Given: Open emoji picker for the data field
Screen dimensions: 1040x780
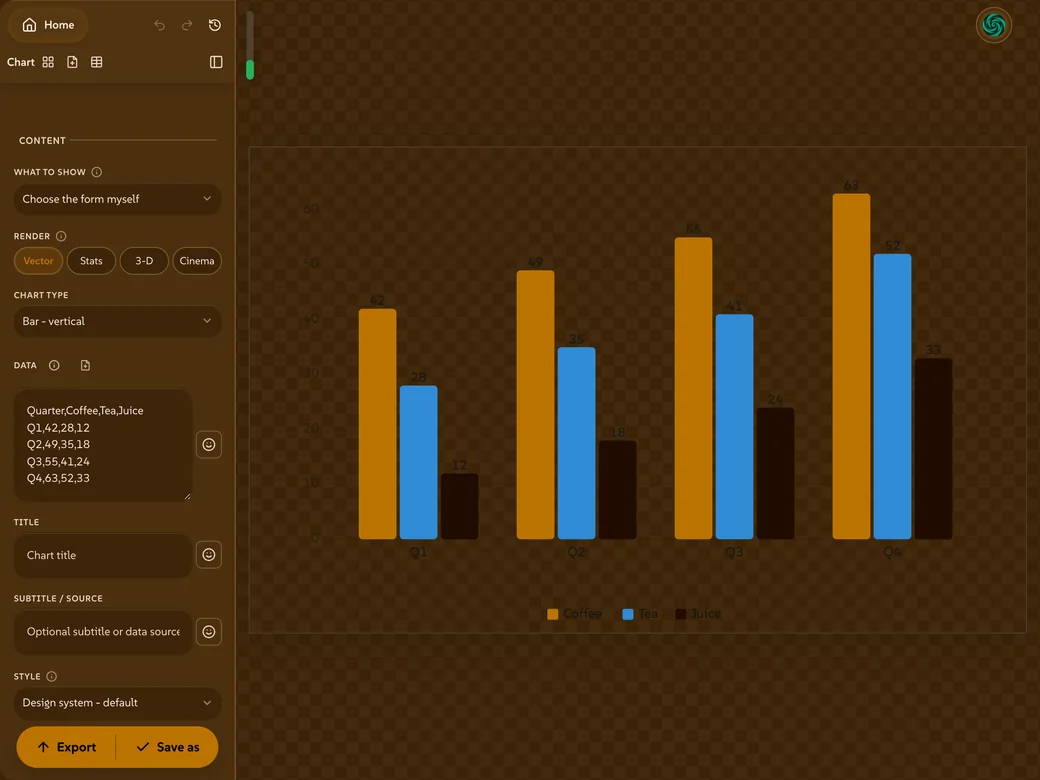Looking at the screenshot, I should [209, 444].
